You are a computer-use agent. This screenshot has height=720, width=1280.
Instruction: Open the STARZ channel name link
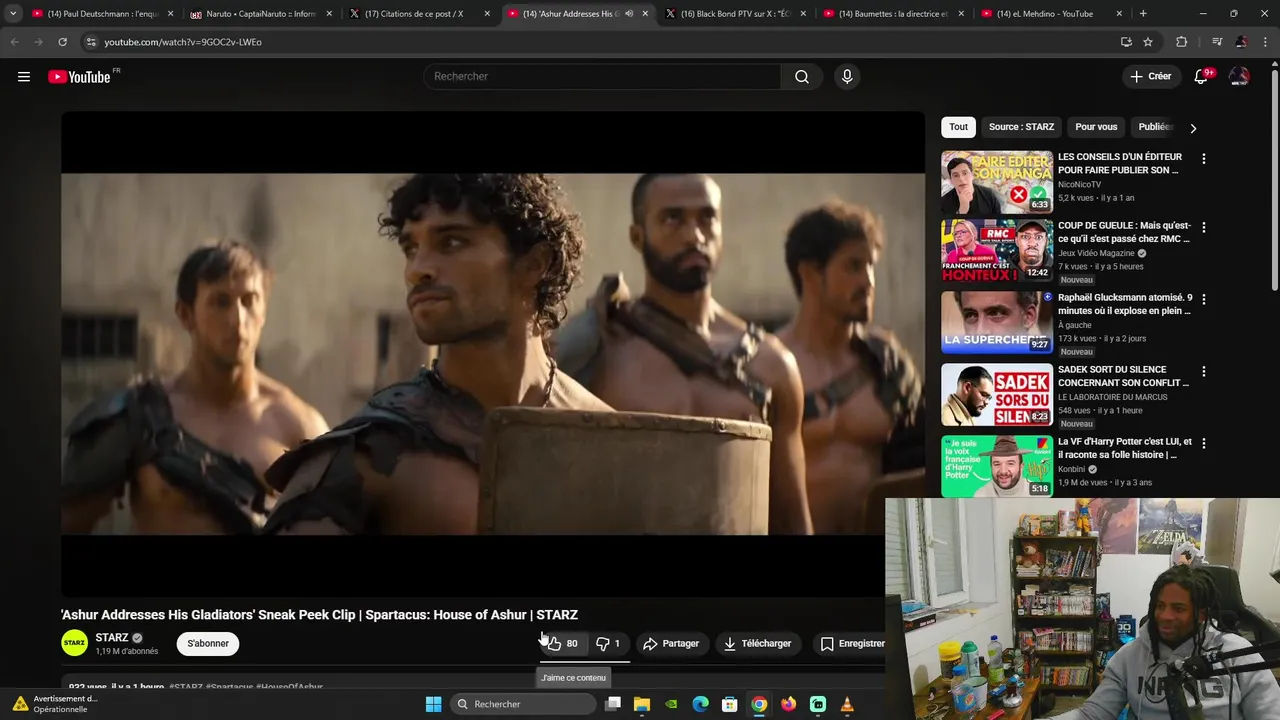(111, 638)
